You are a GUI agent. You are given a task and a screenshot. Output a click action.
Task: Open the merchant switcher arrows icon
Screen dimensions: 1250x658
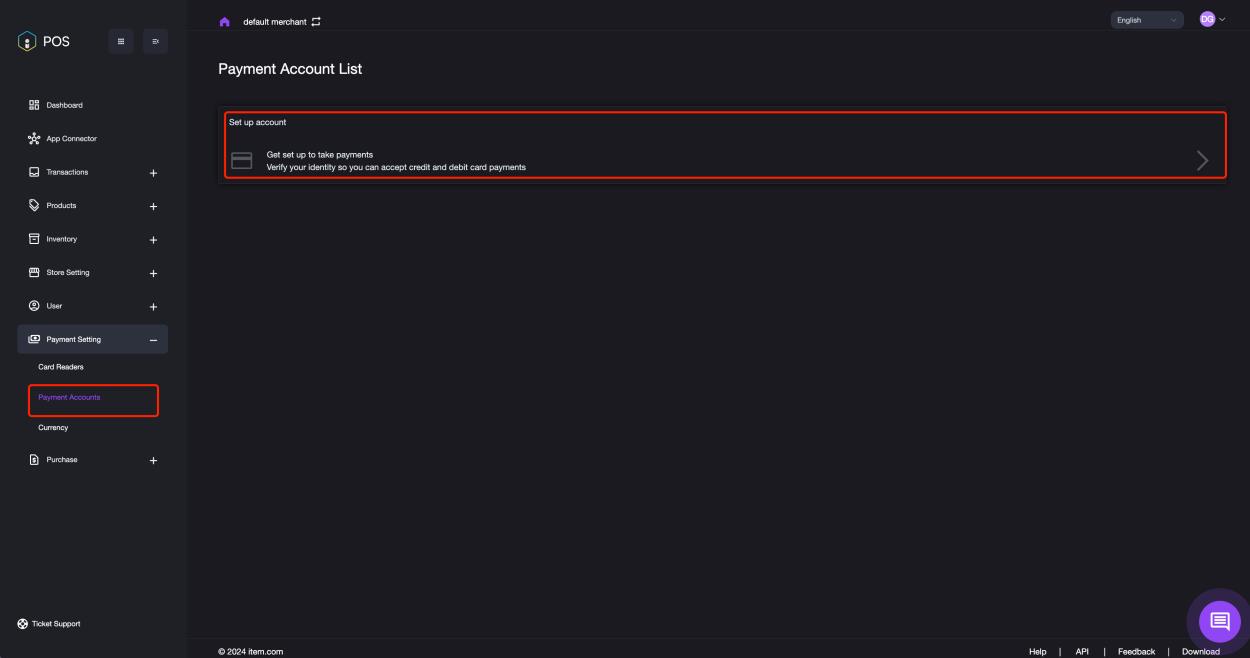(x=315, y=19)
